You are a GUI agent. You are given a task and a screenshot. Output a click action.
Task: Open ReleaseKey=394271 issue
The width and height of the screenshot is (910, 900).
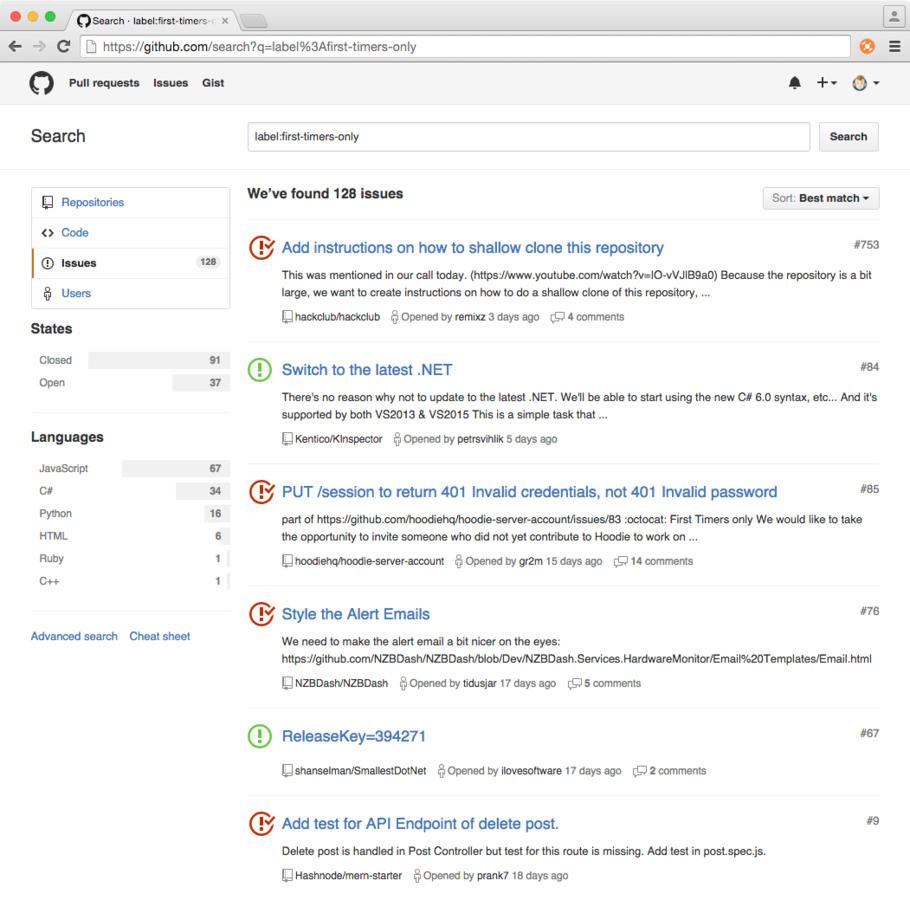[x=353, y=736]
